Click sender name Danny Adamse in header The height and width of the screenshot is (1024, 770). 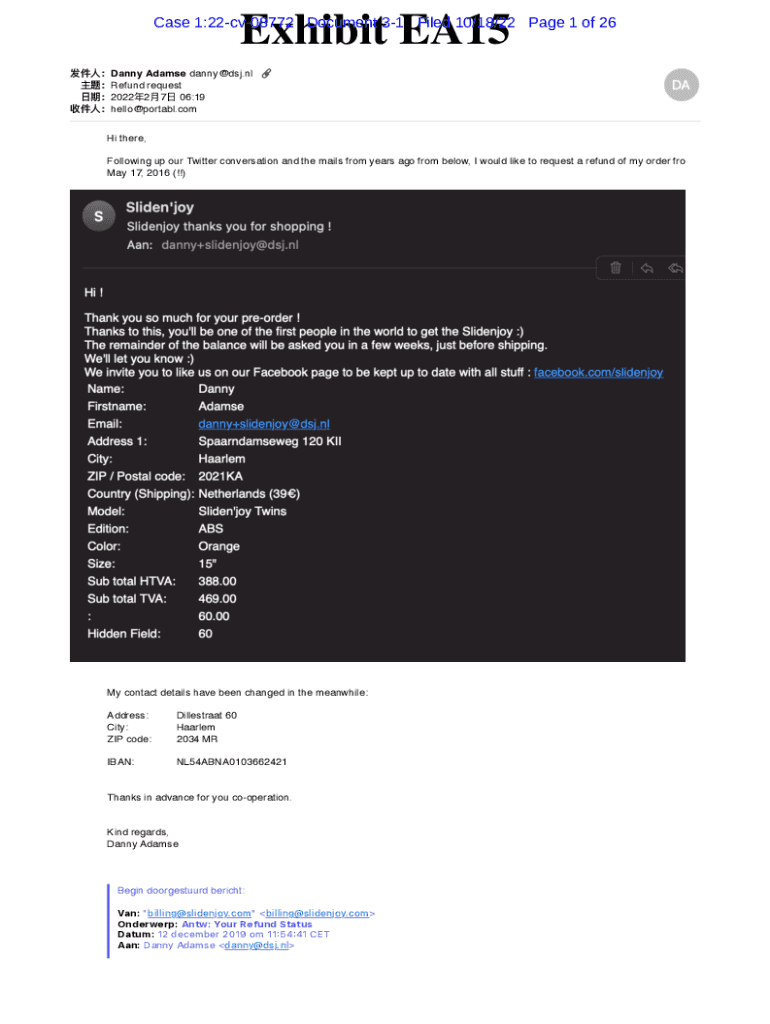[148, 74]
